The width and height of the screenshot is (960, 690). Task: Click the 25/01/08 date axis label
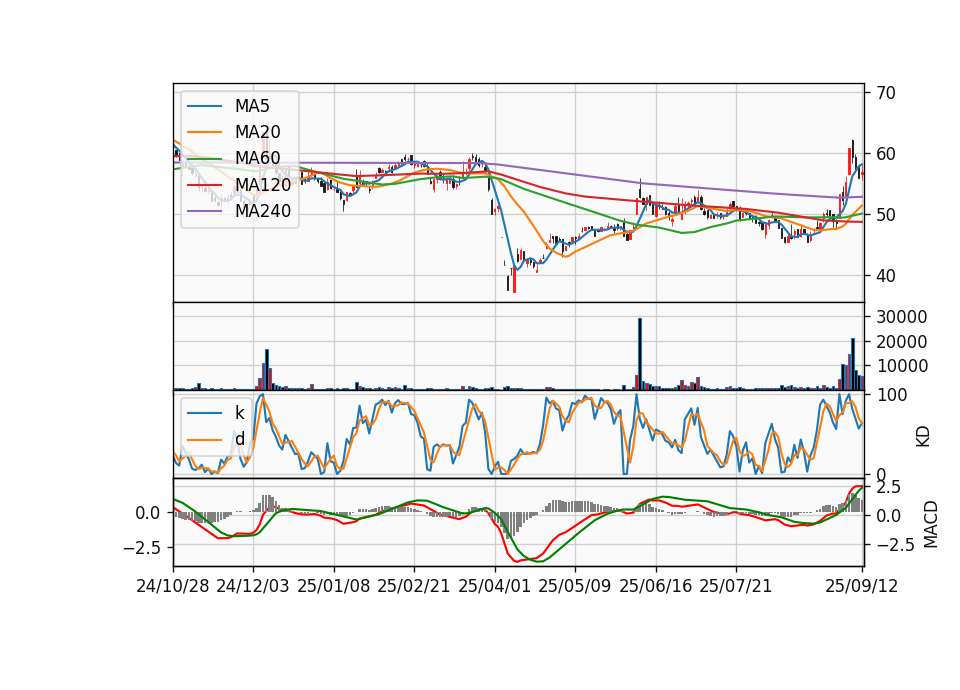pyautogui.click(x=334, y=586)
